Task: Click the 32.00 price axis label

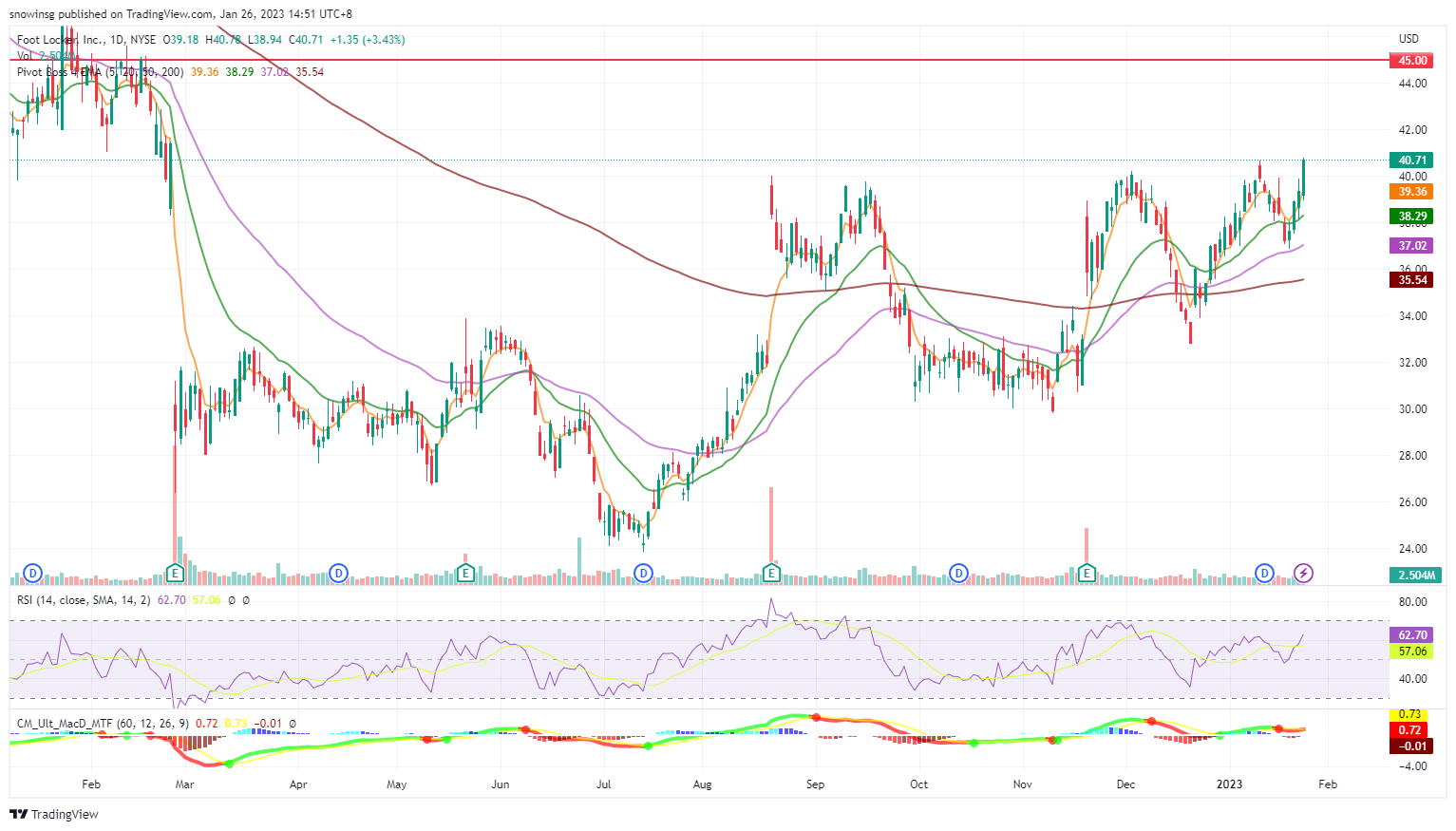Action: 1411,363
